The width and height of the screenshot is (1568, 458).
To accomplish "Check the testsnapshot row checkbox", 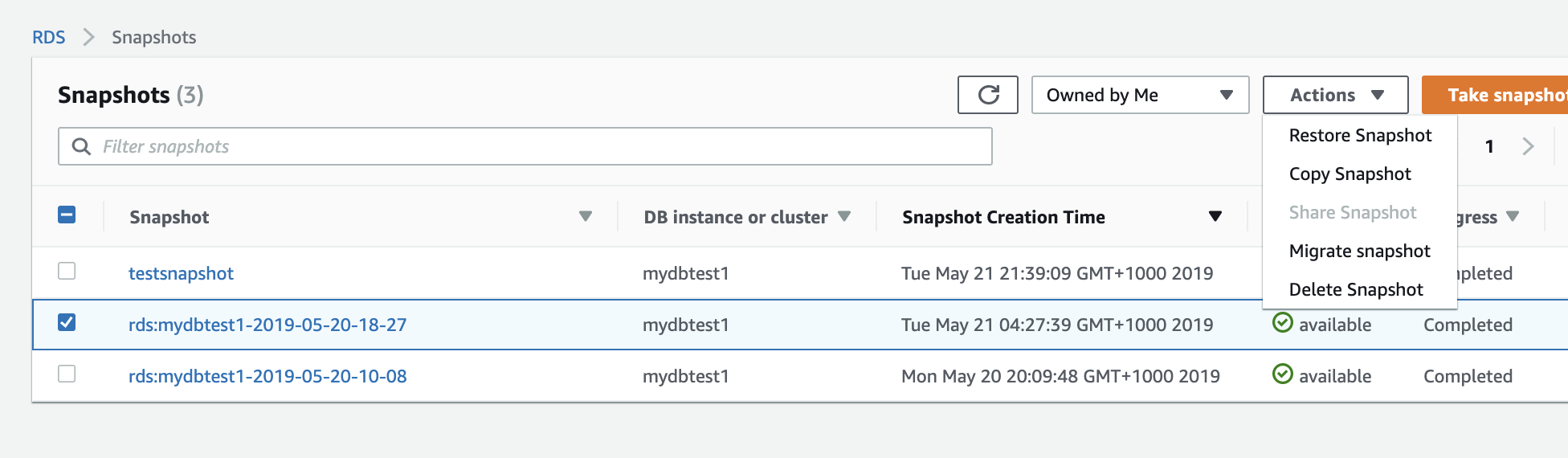I will (67, 271).
